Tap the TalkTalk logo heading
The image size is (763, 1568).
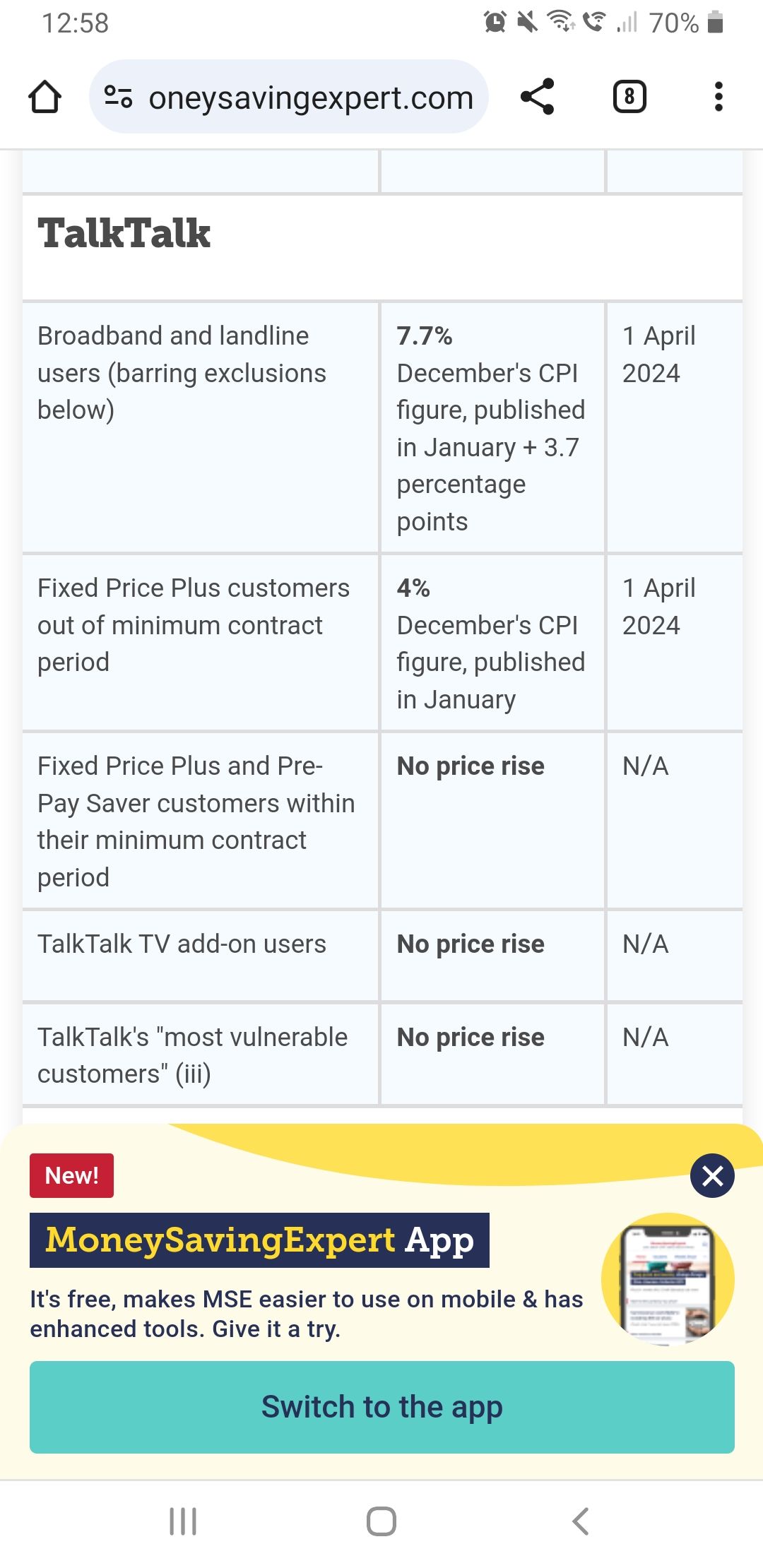(x=124, y=234)
